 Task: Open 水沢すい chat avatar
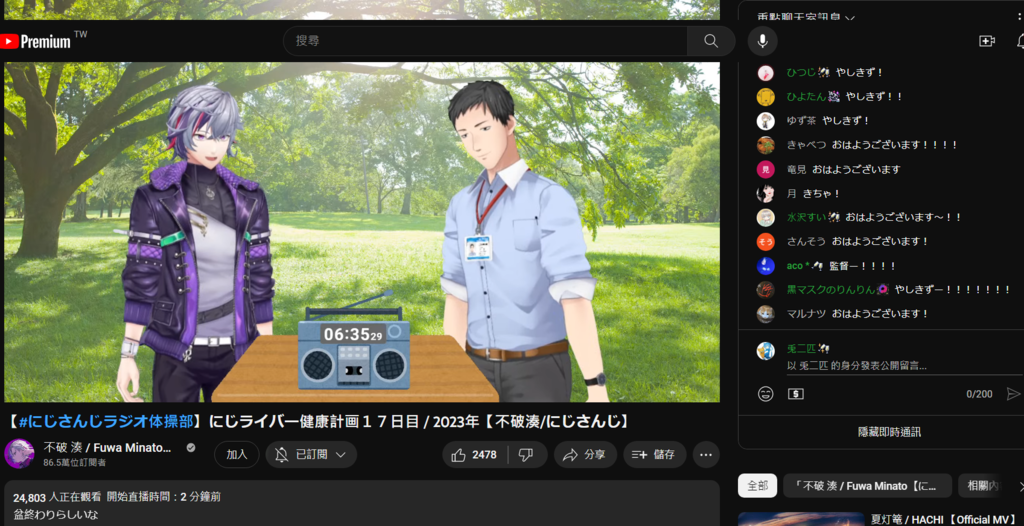click(x=765, y=218)
